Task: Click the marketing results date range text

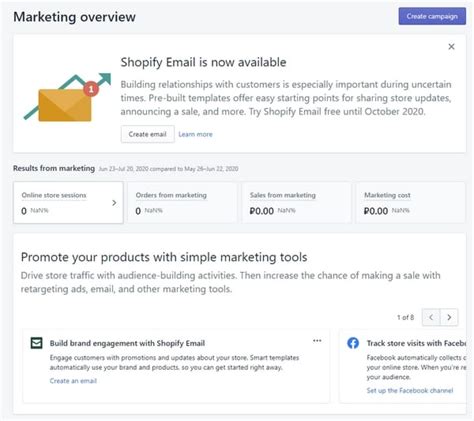Action: [168, 169]
